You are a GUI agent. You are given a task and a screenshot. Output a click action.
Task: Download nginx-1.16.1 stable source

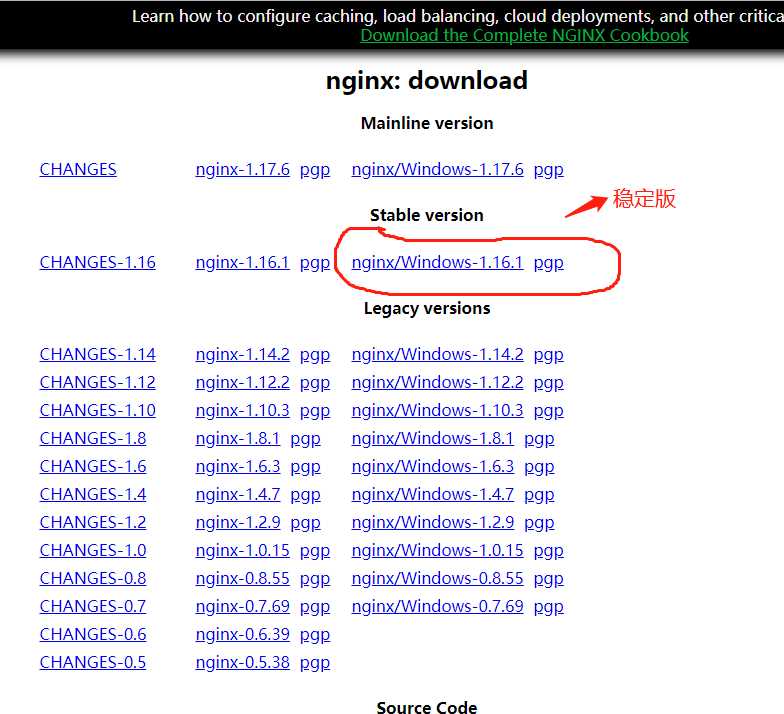pyautogui.click(x=242, y=262)
